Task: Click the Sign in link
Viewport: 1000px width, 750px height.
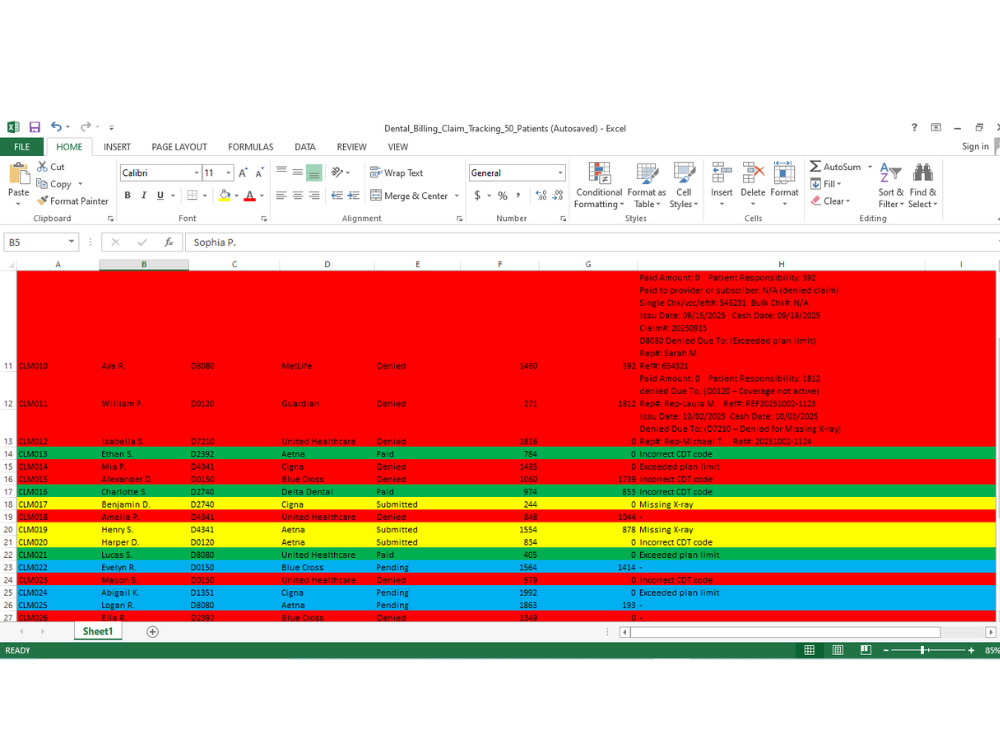Action: click(x=975, y=146)
